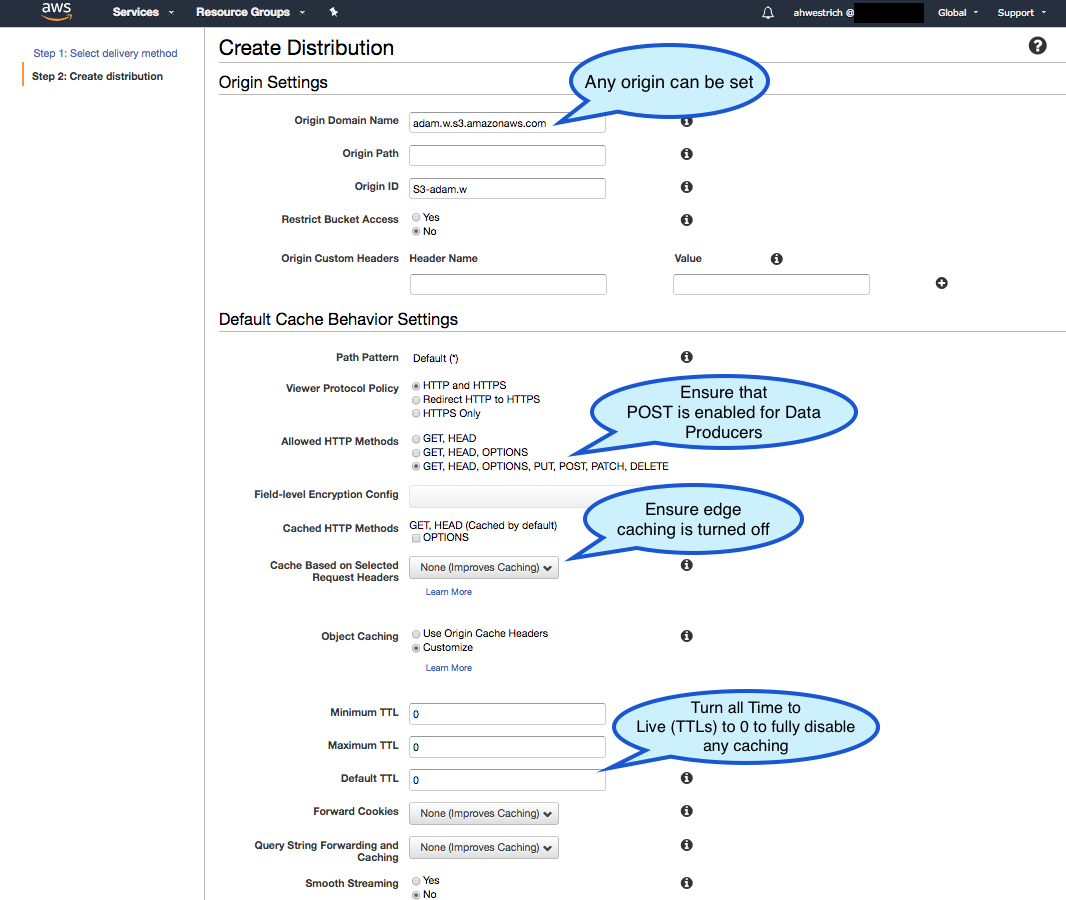Image resolution: width=1066 pixels, height=900 pixels.
Task: Show info for Query String Forwarding
Action: pos(687,845)
